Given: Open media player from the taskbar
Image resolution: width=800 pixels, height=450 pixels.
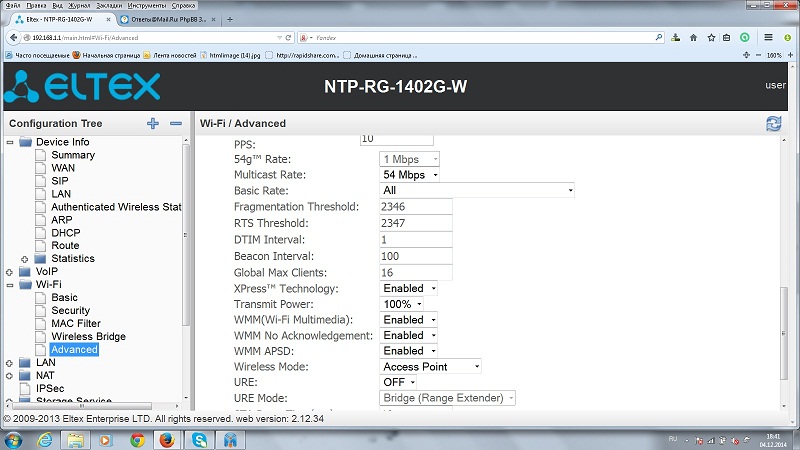Looking at the screenshot, I should 106,440.
